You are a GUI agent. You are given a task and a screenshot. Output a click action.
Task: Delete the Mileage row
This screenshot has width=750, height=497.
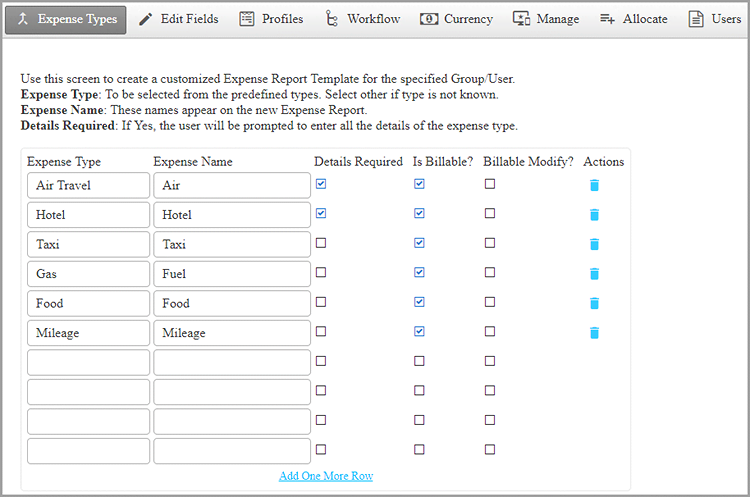(594, 332)
